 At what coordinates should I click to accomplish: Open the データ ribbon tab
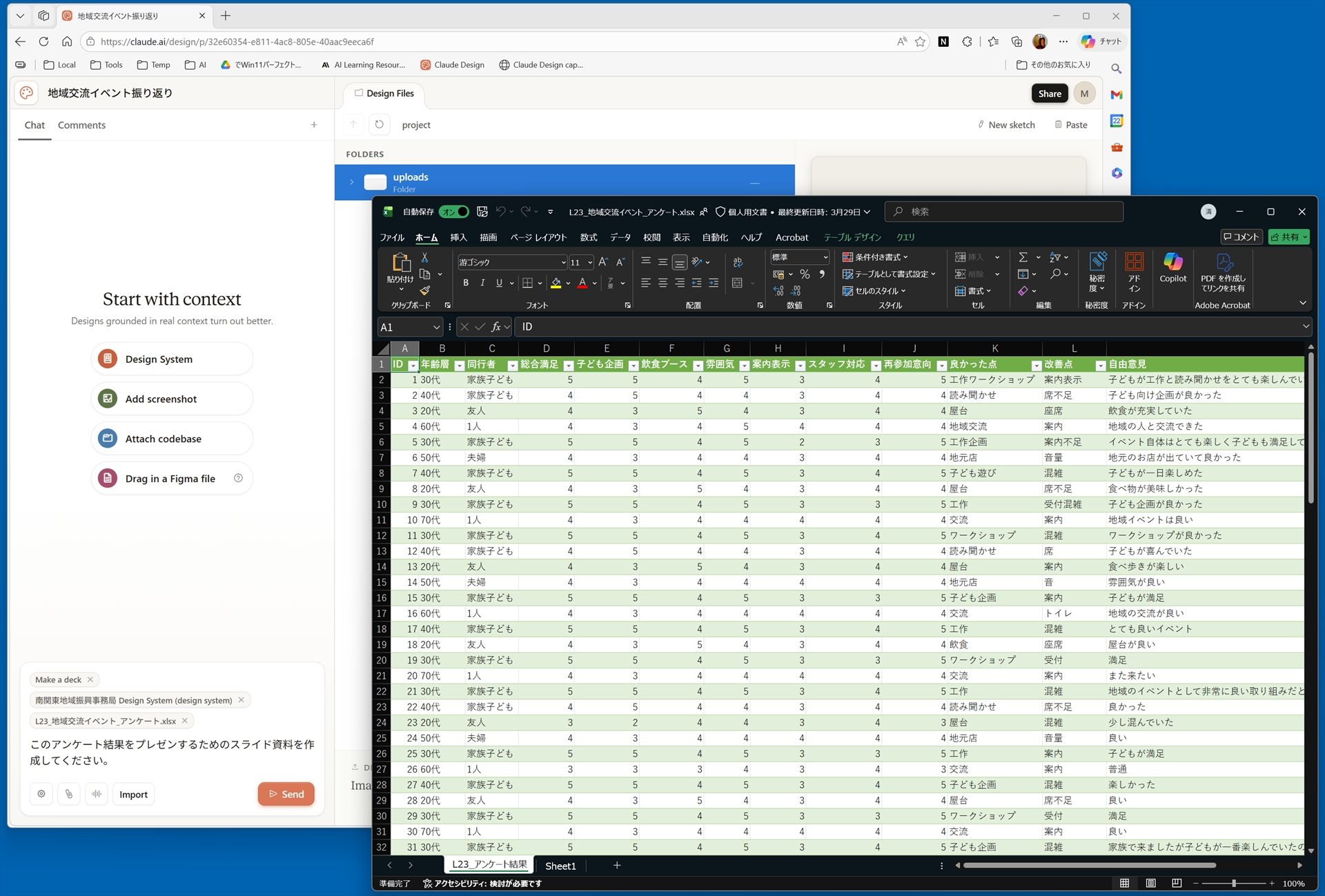click(620, 237)
